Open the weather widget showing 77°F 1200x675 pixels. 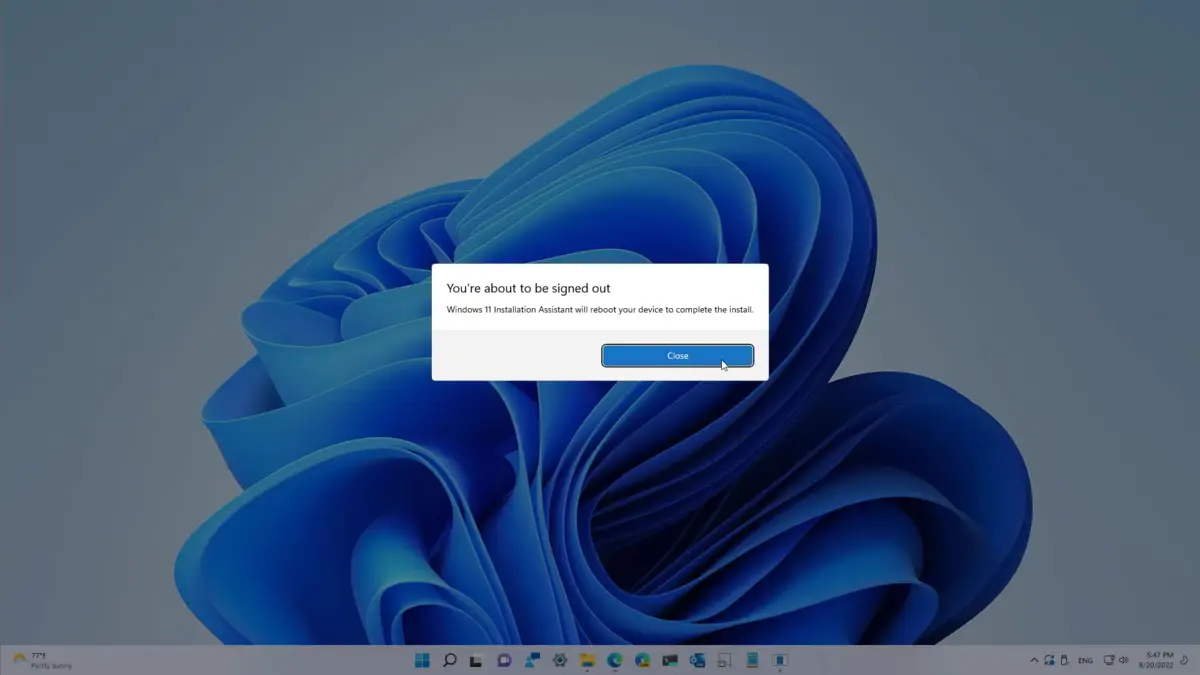tap(41, 660)
